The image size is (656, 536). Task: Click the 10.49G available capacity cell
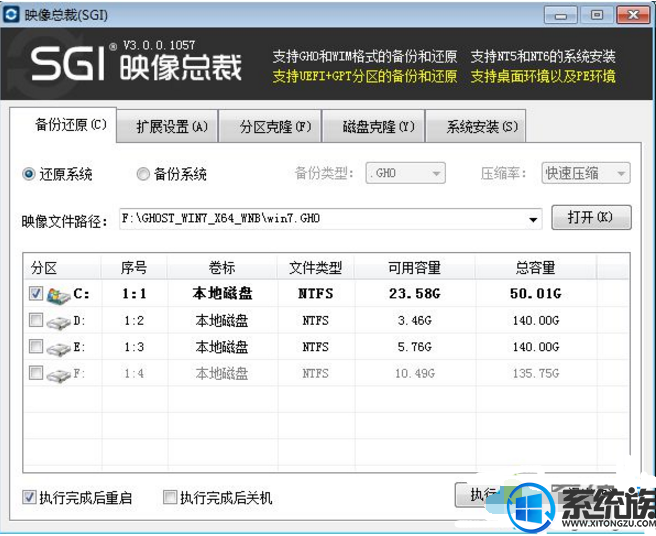click(x=415, y=373)
